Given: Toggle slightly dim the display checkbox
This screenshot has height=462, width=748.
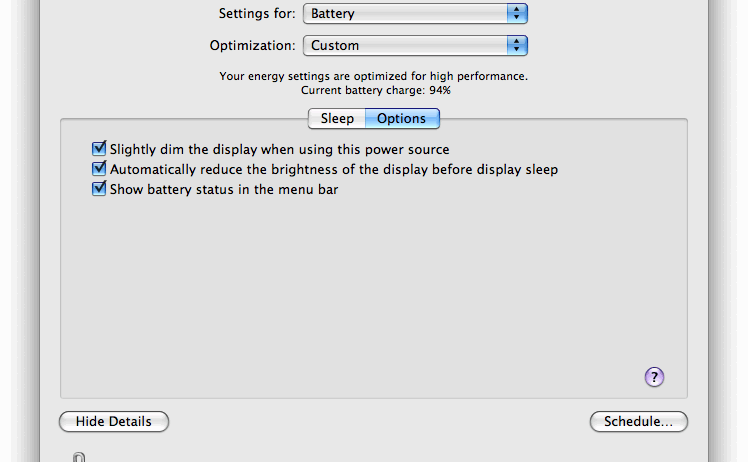Looking at the screenshot, I should (x=99, y=149).
